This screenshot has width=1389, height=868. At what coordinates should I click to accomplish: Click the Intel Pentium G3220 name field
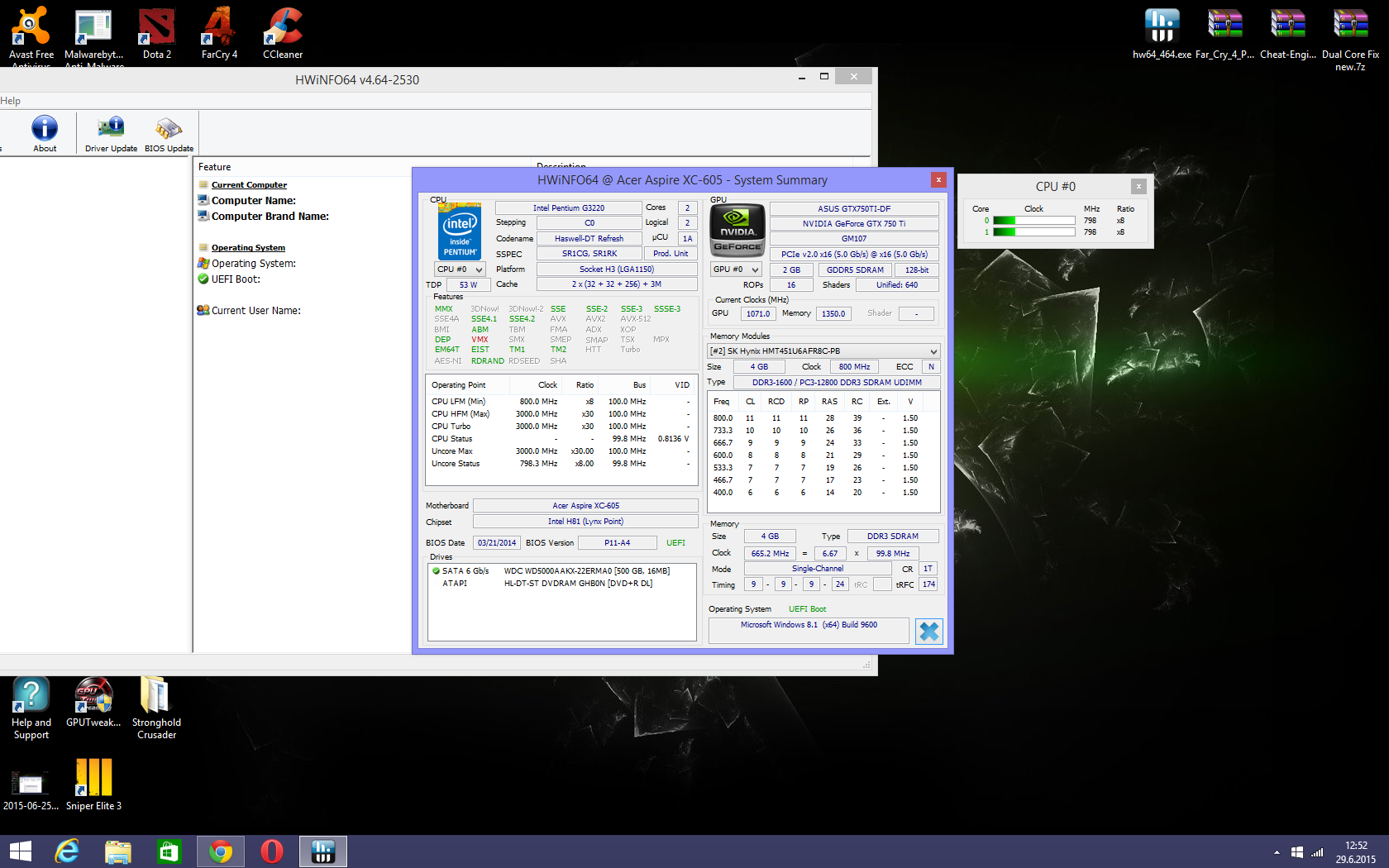(x=569, y=208)
